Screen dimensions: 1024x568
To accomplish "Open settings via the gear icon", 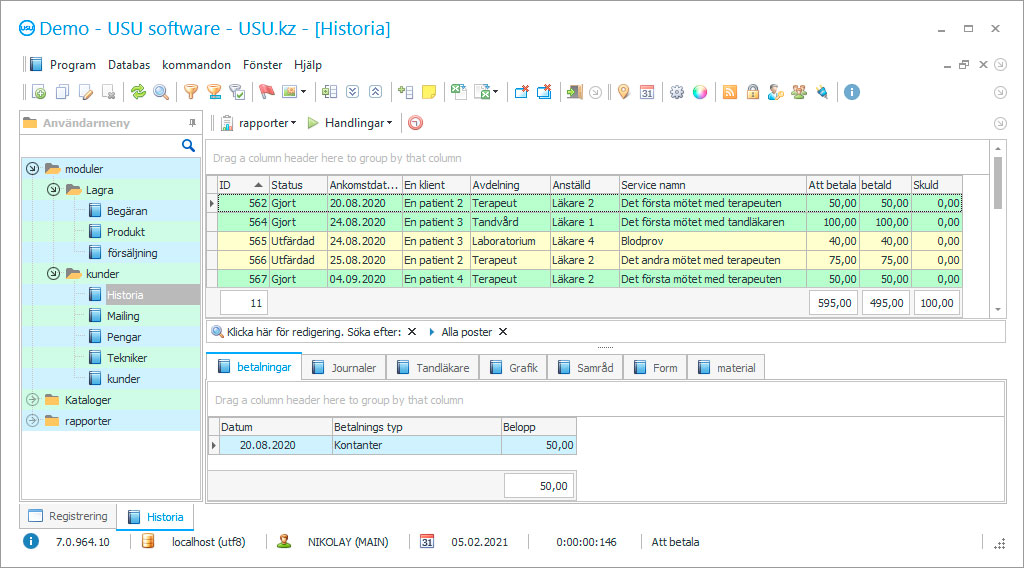I will (677, 92).
